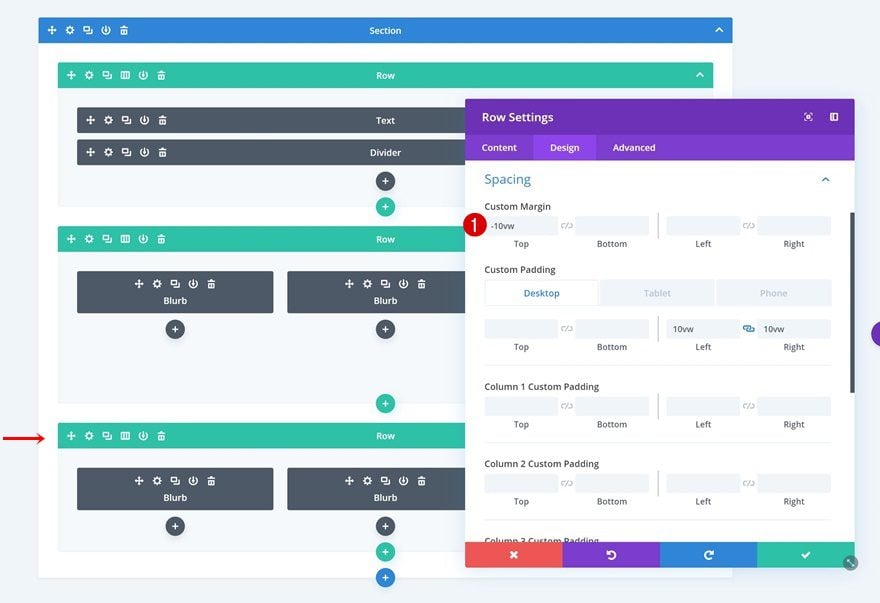The height and width of the screenshot is (603, 880).
Task: Toggle disable on the Text module
Action: pos(144,120)
